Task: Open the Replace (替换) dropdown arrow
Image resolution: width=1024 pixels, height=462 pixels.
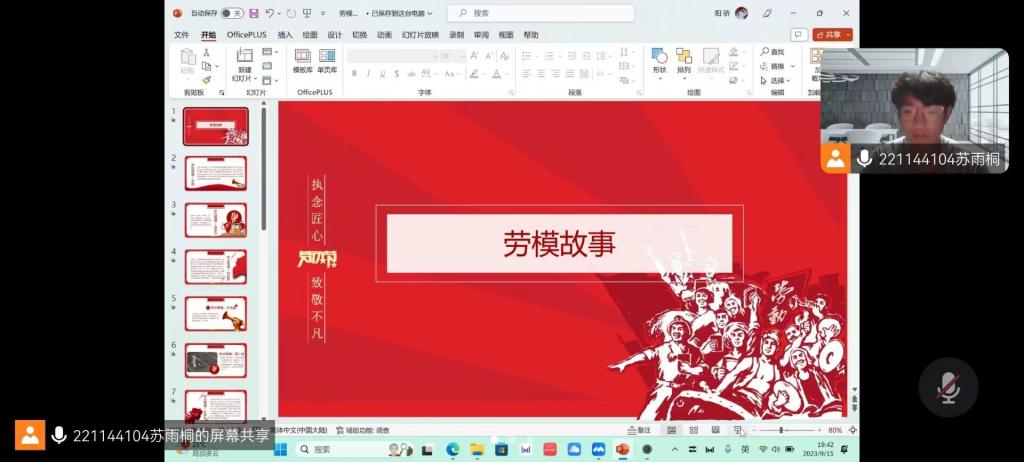Action: pyautogui.click(x=794, y=66)
